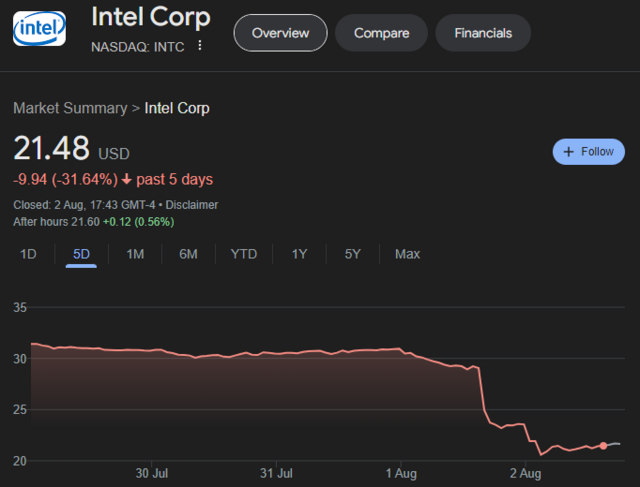Open the Disclaimer link
This screenshot has width=640, height=487.
pyautogui.click(x=191, y=205)
